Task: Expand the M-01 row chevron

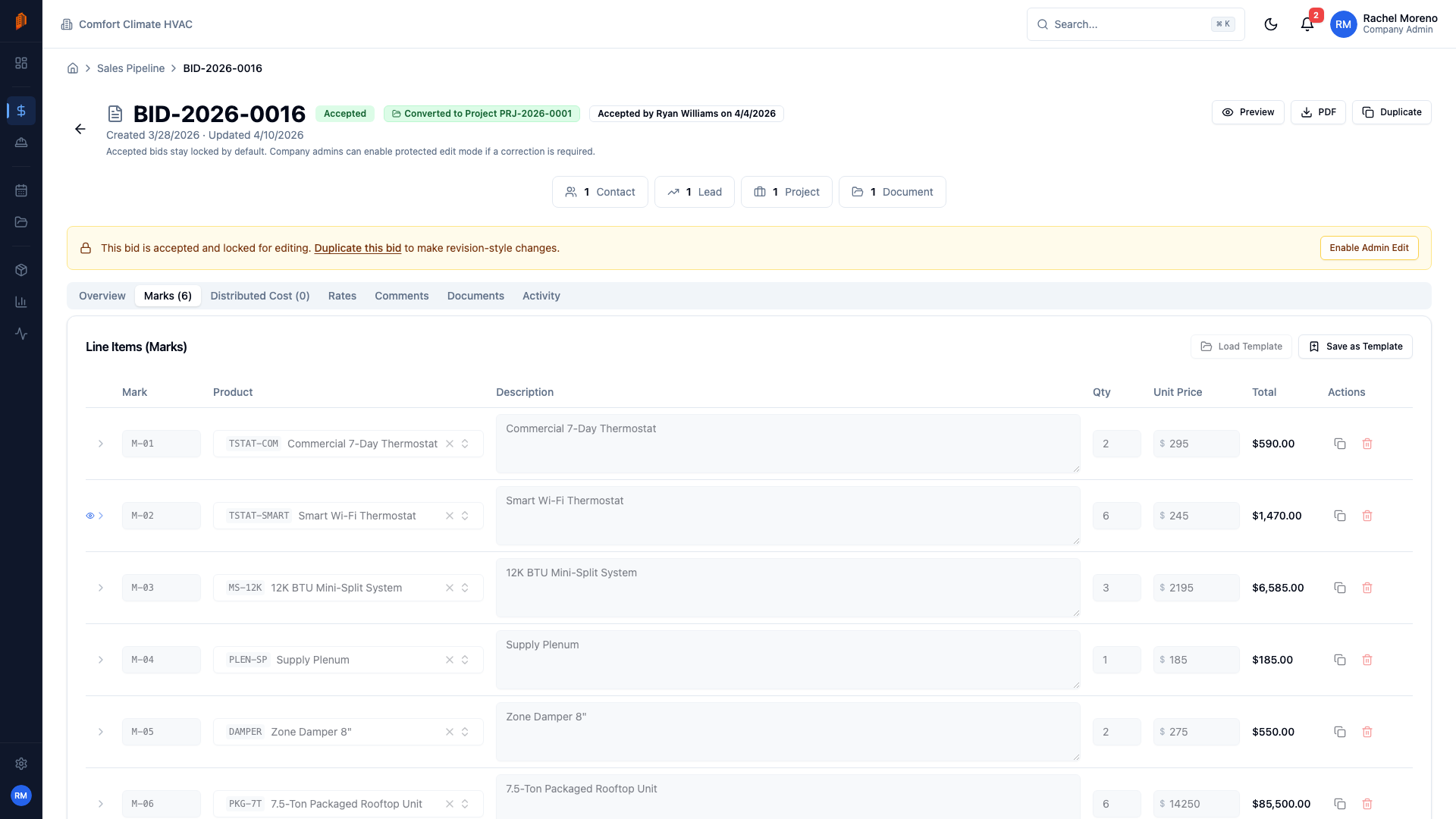Action: (x=101, y=444)
